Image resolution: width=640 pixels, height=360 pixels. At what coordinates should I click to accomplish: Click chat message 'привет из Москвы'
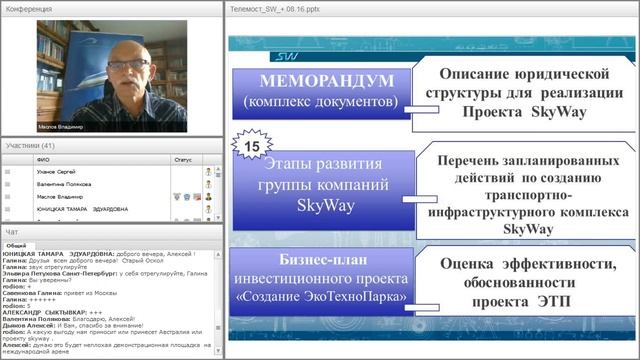60,293
